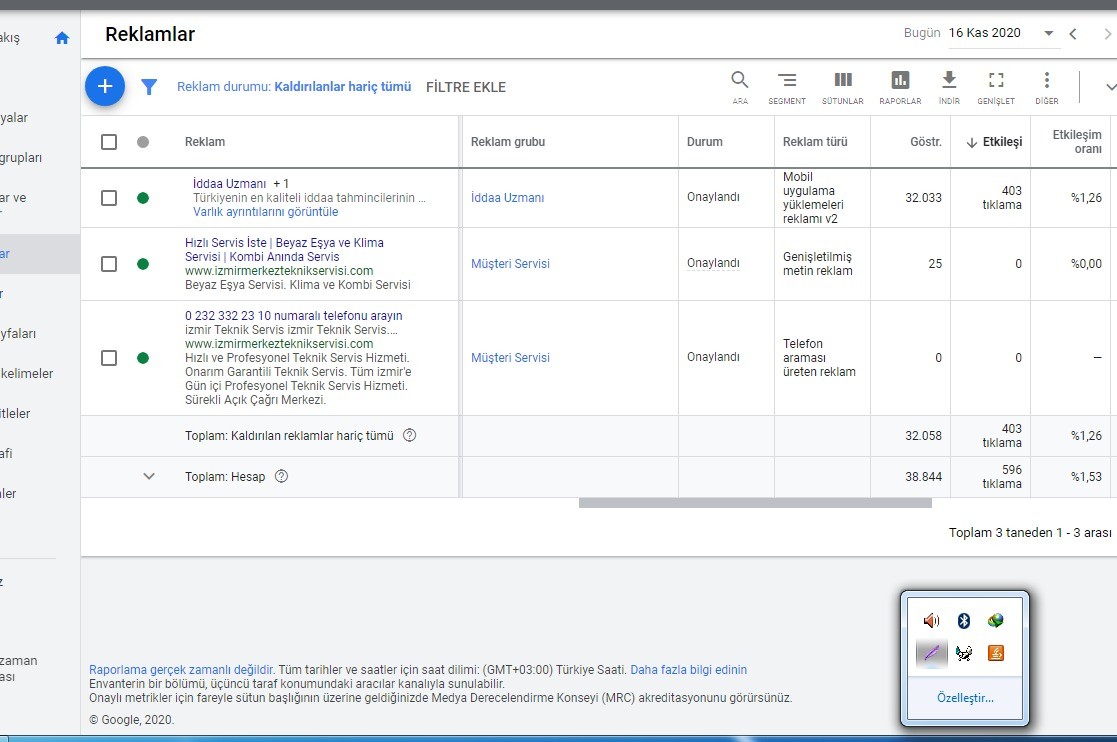
Task: Open the RAPORLAR reports tool
Action: (x=900, y=87)
